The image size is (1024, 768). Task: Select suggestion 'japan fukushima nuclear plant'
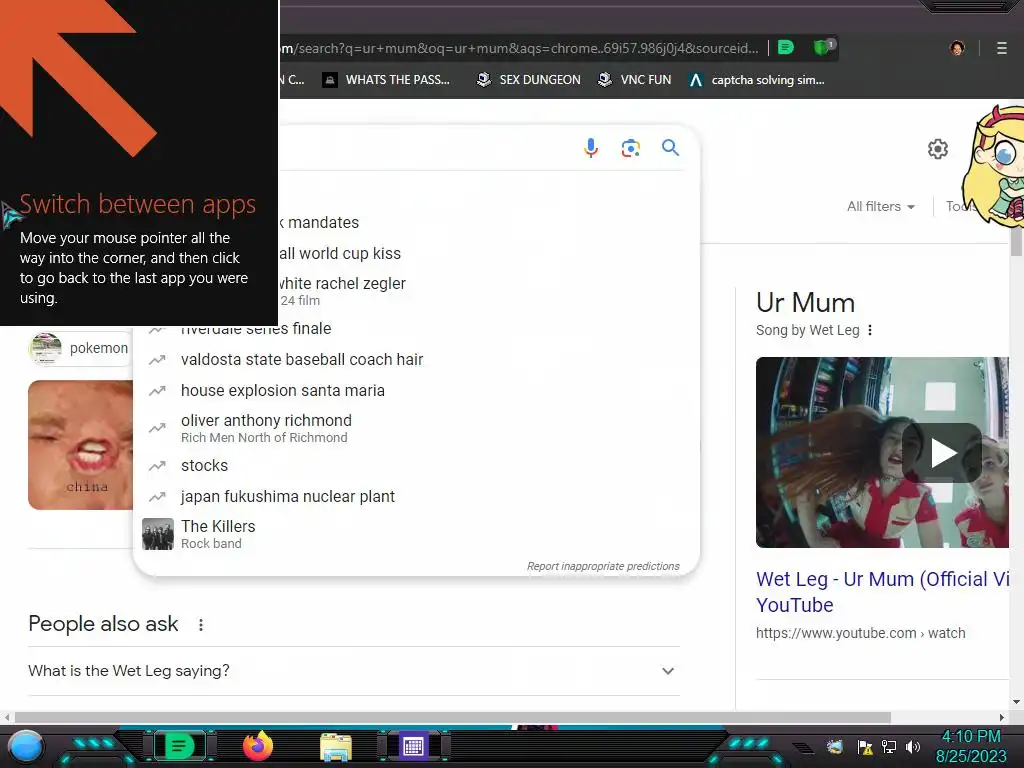coord(288,496)
